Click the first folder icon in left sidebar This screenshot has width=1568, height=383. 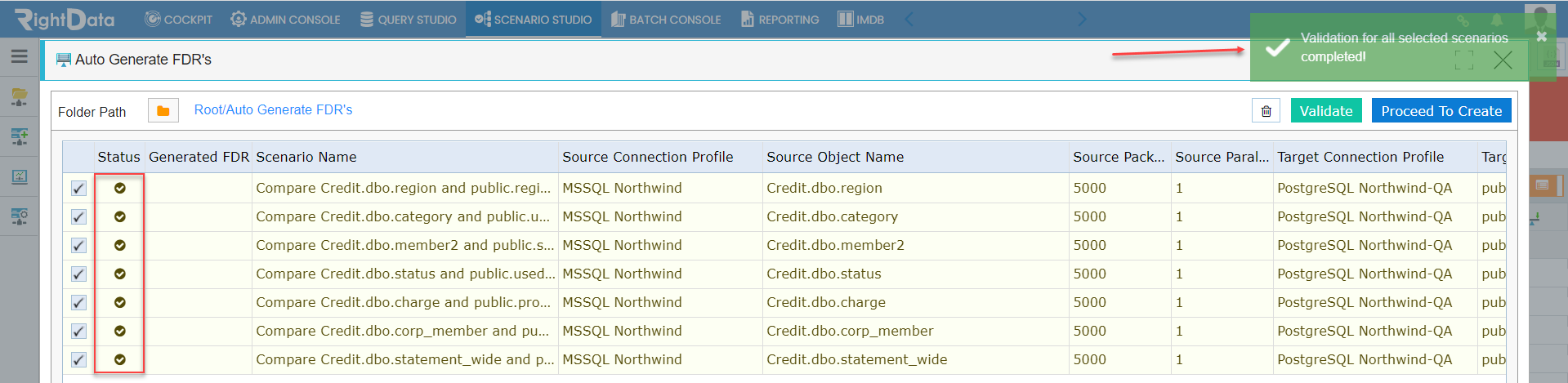pos(19,96)
